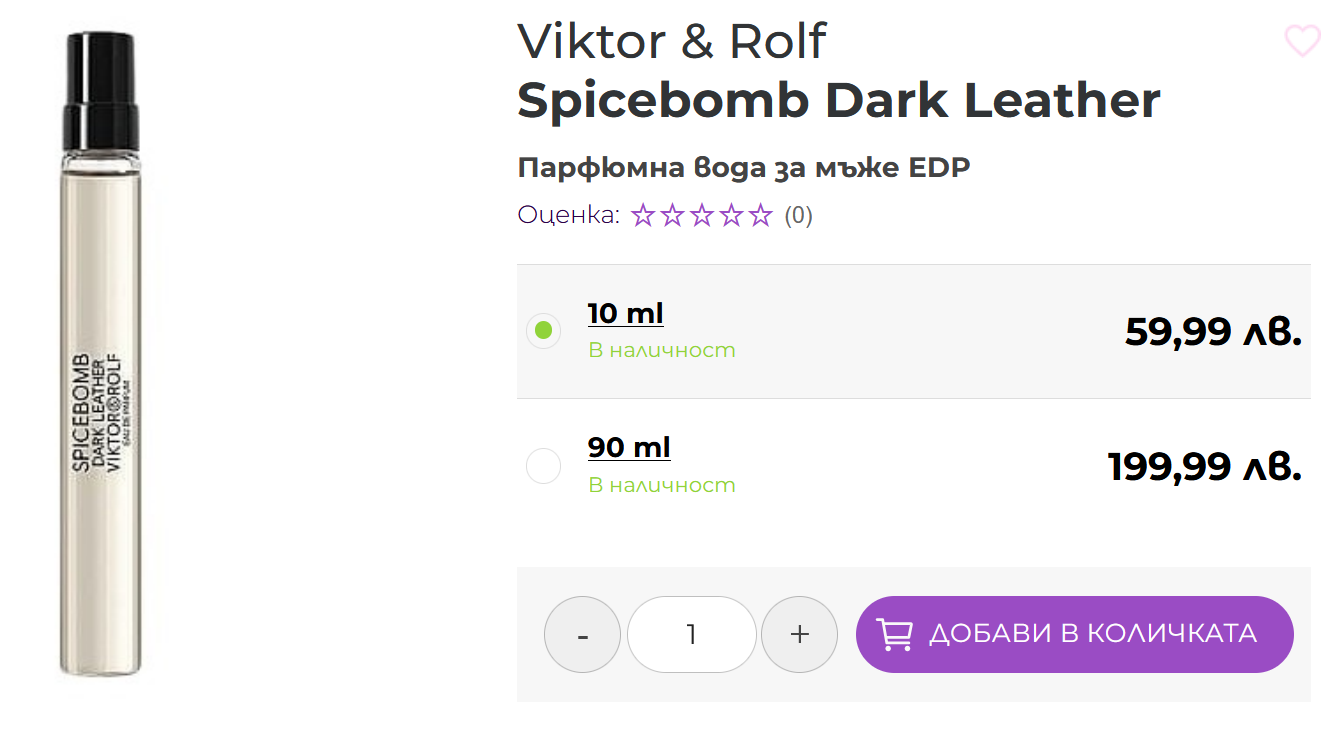This screenshot has height=750, width=1324.
Task: Rate three stars in Оценка row
Action: [702, 215]
